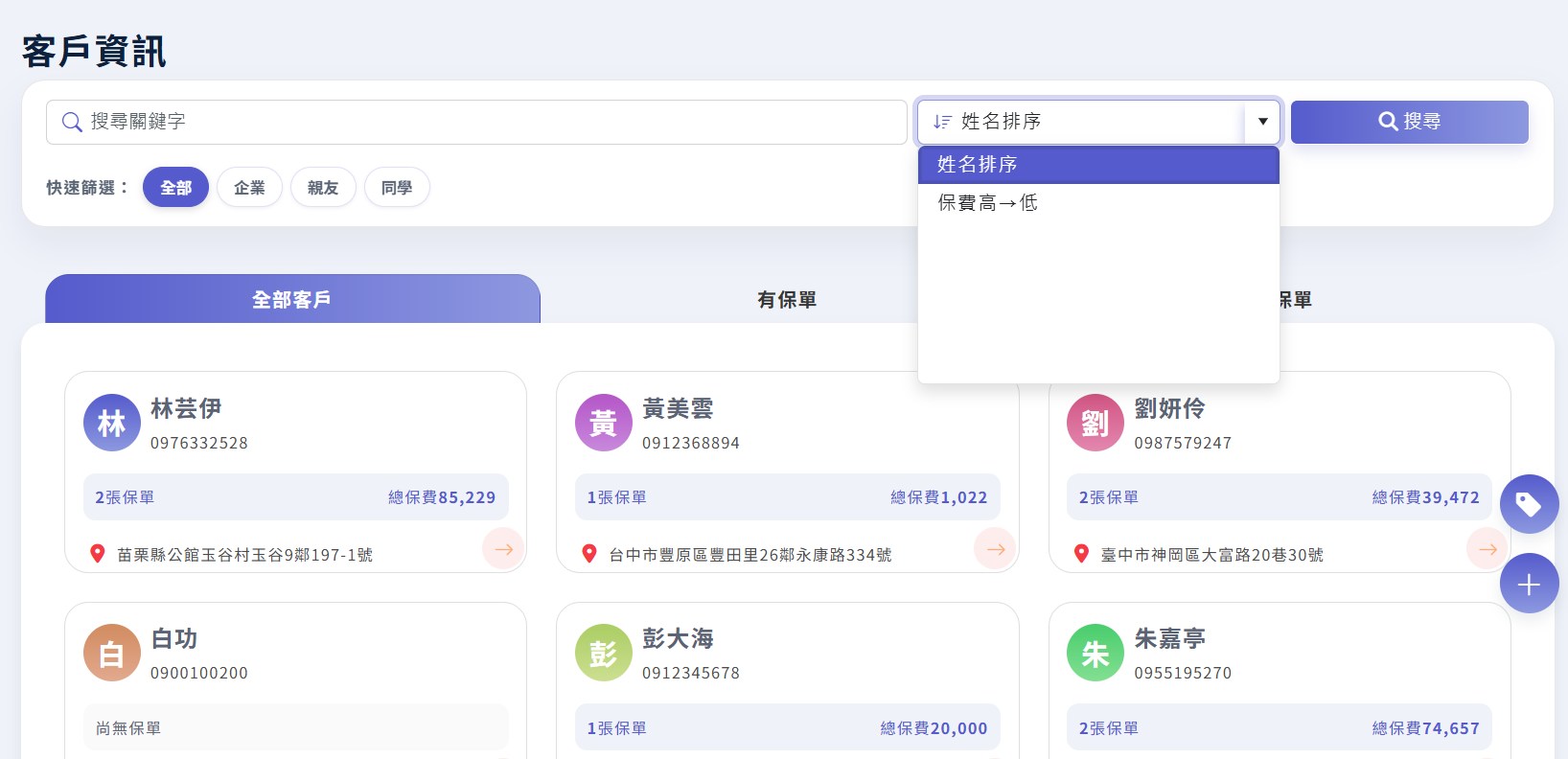This screenshot has height=759, width=1568.
Task: Choose 姓名排序 from dropdown list
Action: pyautogui.click(x=1098, y=165)
